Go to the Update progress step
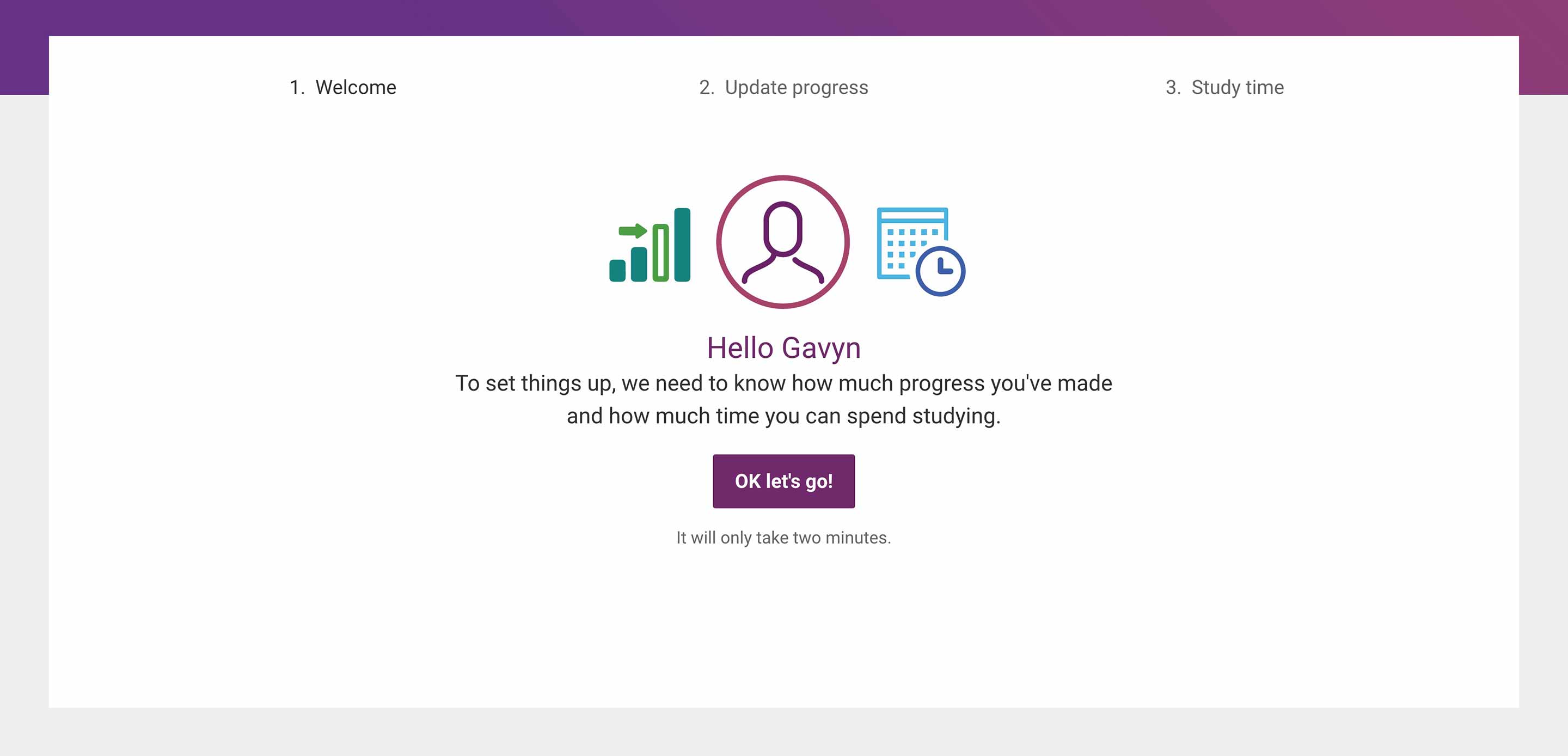 click(783, 88)
